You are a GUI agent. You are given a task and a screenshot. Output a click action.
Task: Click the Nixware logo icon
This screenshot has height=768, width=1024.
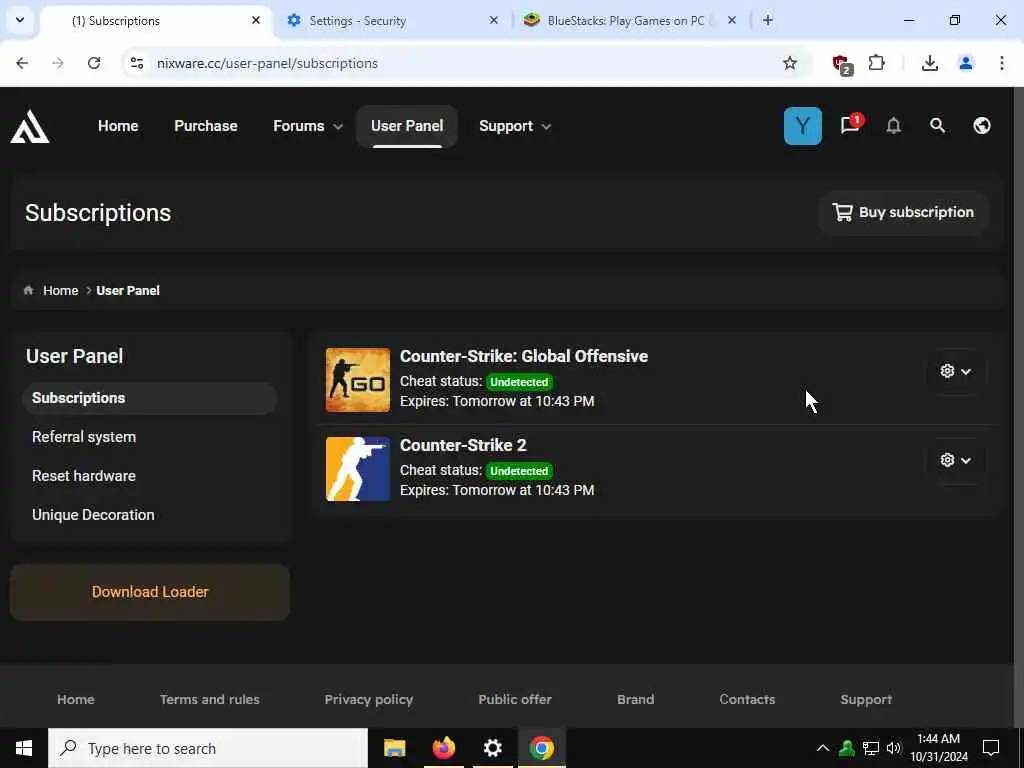coord(29,126)
